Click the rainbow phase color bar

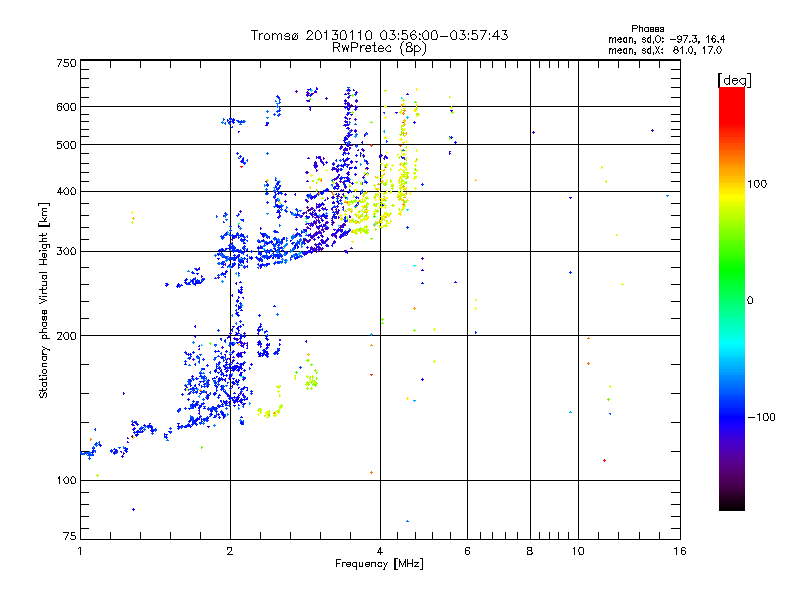tap(732, 299)
